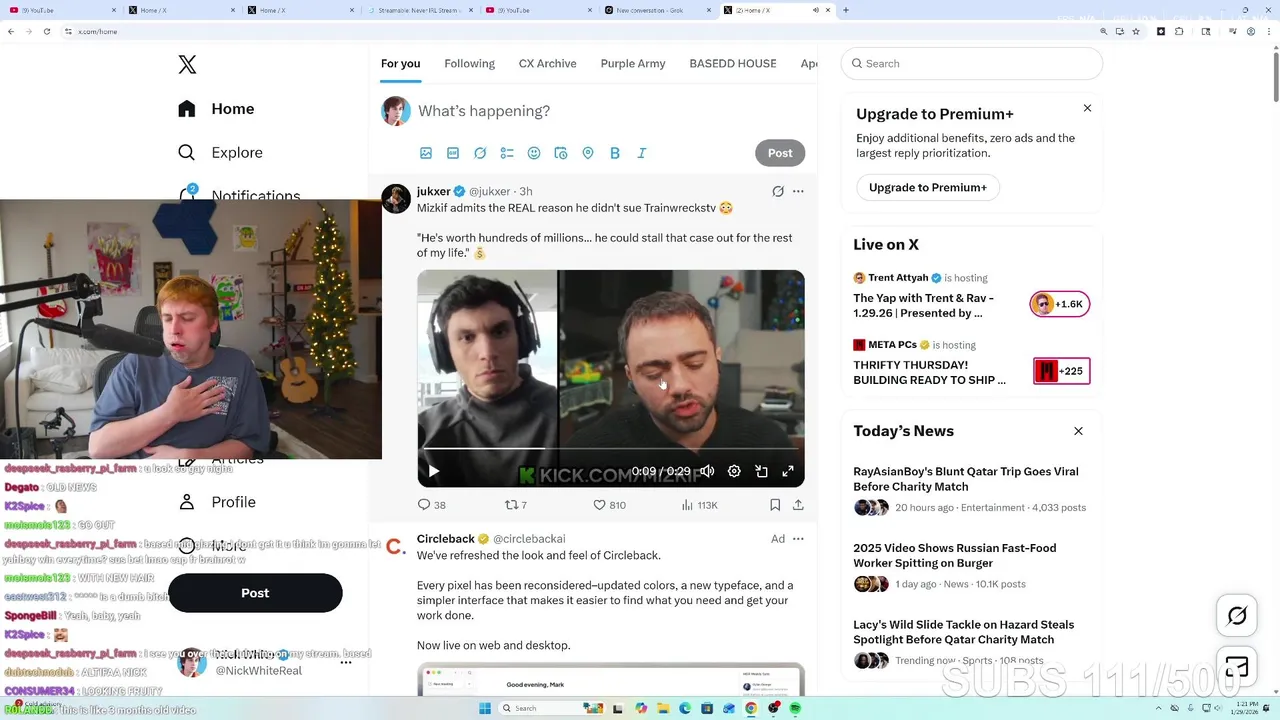Reply to jukxer's post (38 replies)
Viewport: 1280px width, 720px height.
tap(432, 505)
